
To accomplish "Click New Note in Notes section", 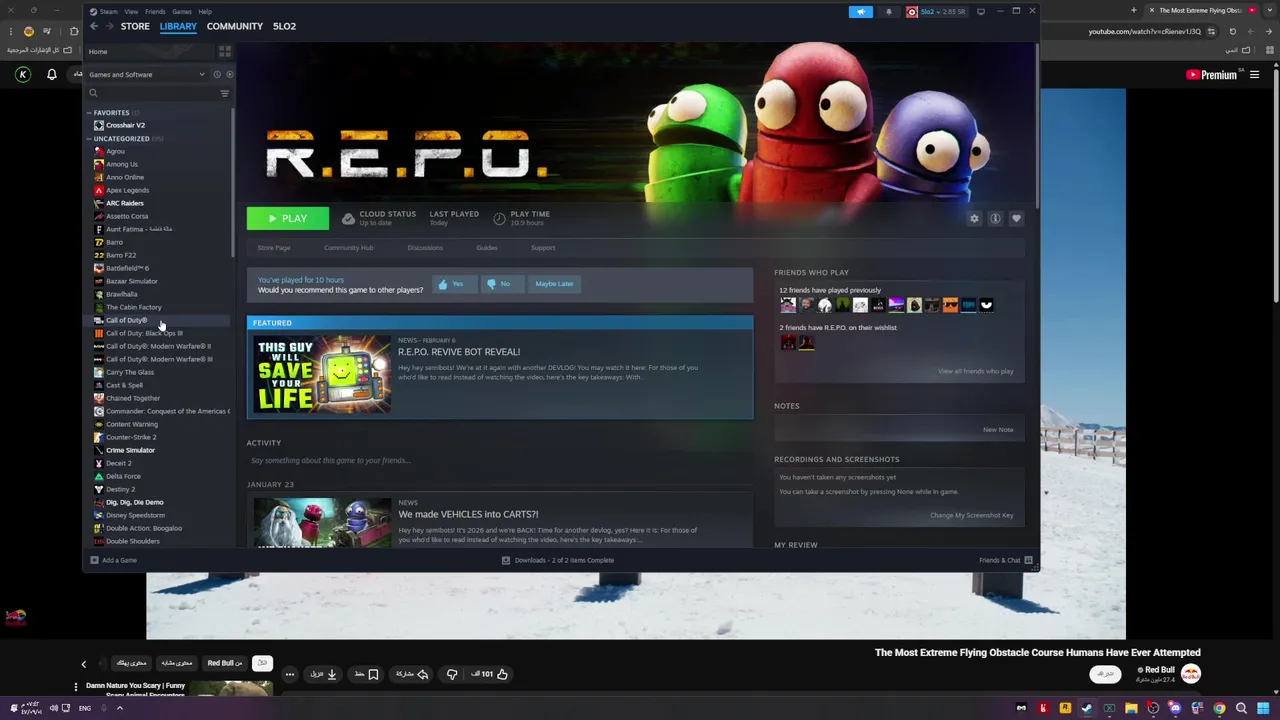I will [998, 430].
